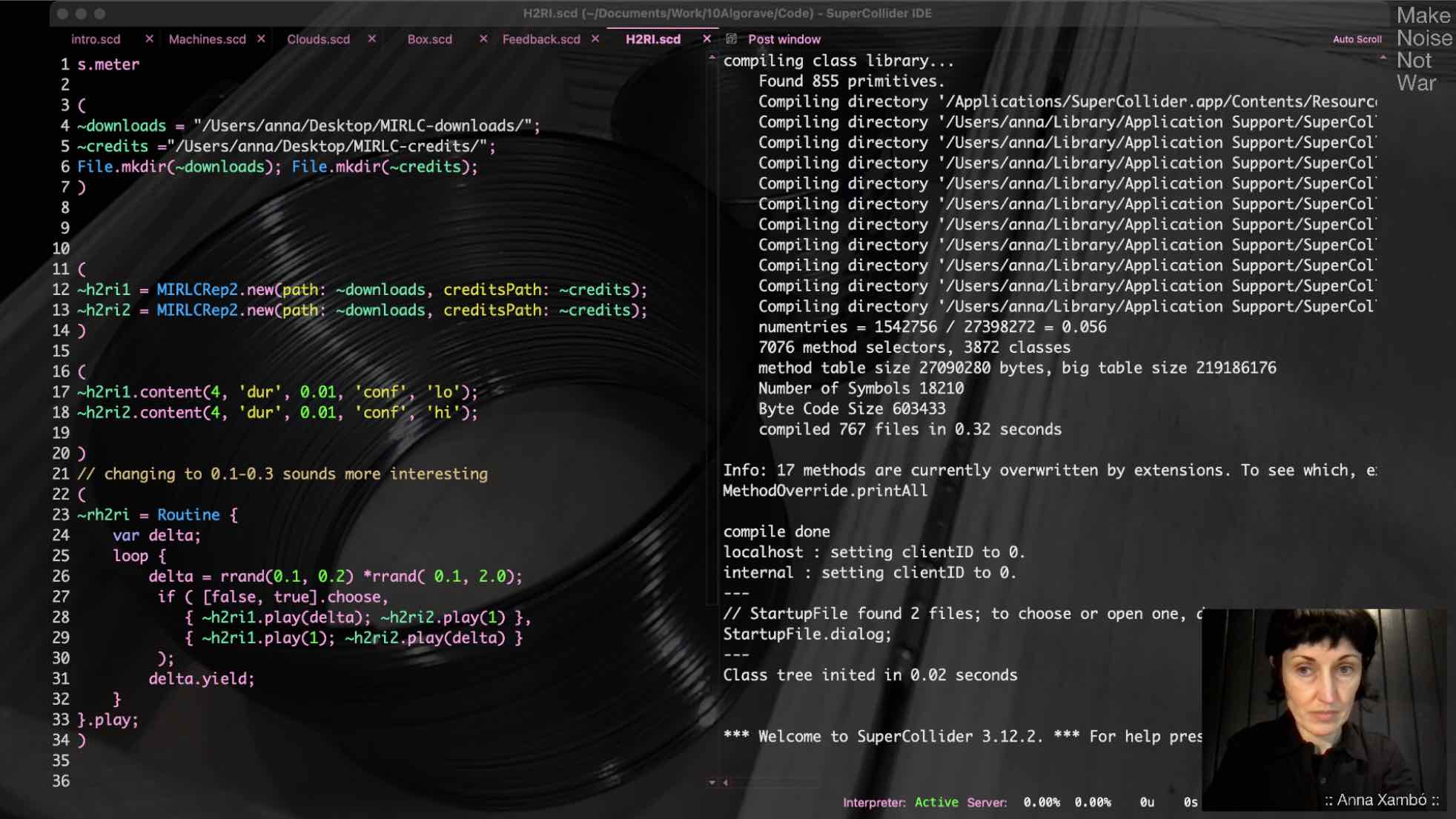Click scroll-down arrow below the code editor

(x=712, y=782)
